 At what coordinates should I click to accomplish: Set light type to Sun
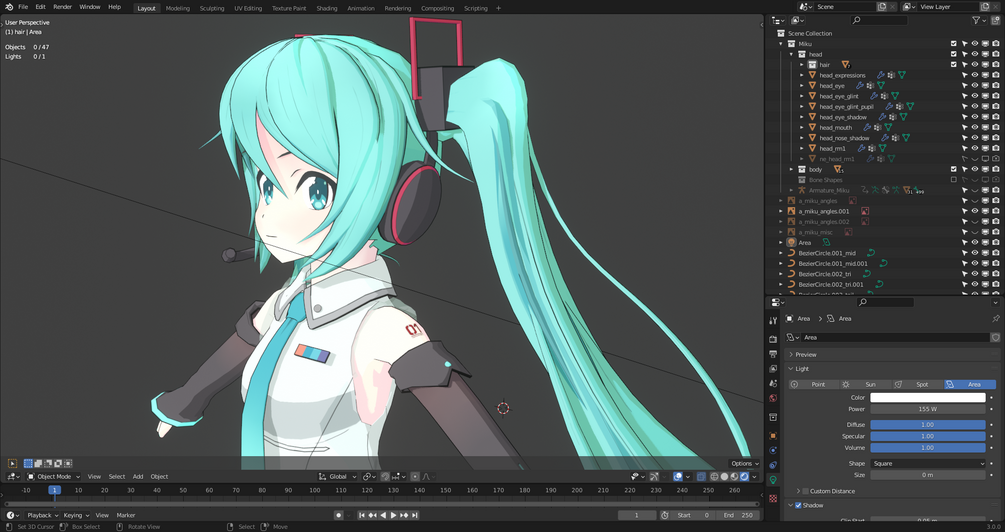point(867,385)
